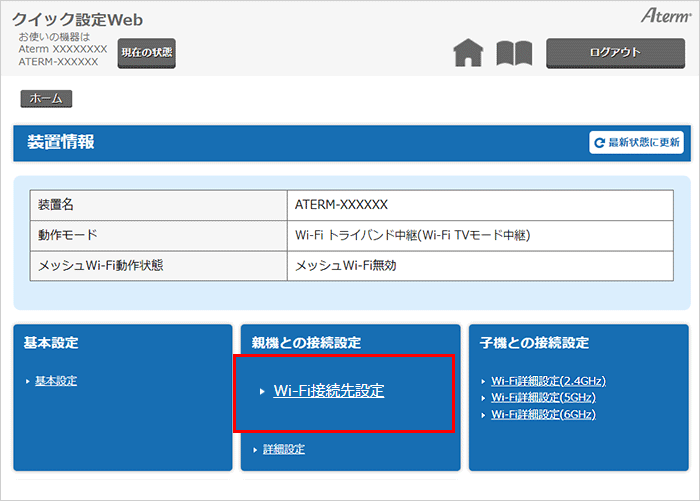Click the ATERM-XXXXXX device name value

(x=341, y=205)
